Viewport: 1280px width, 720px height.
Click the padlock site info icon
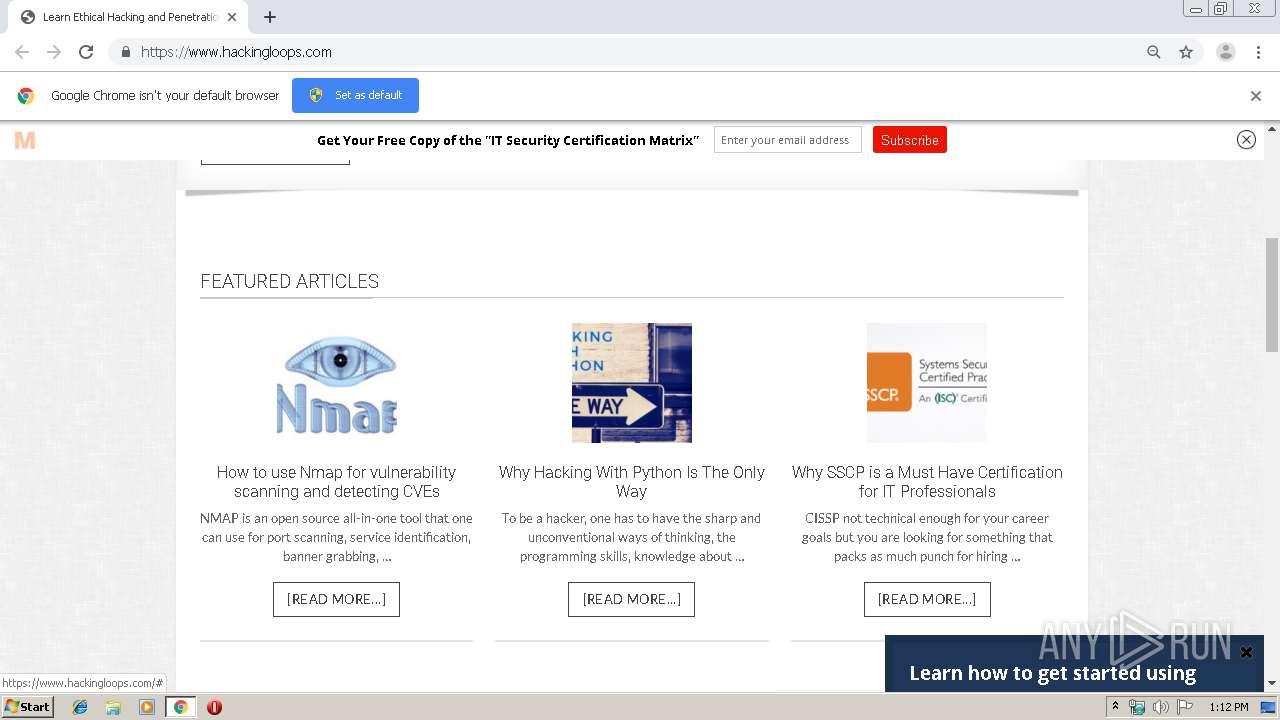125,52
